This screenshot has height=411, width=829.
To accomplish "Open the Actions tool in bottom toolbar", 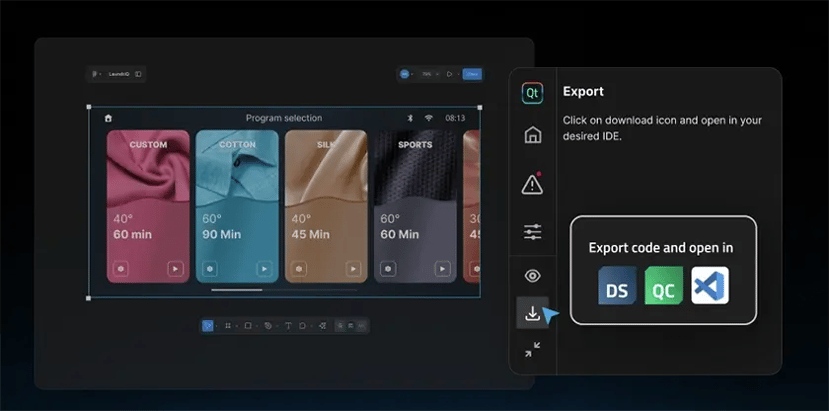I will (323, 326).
